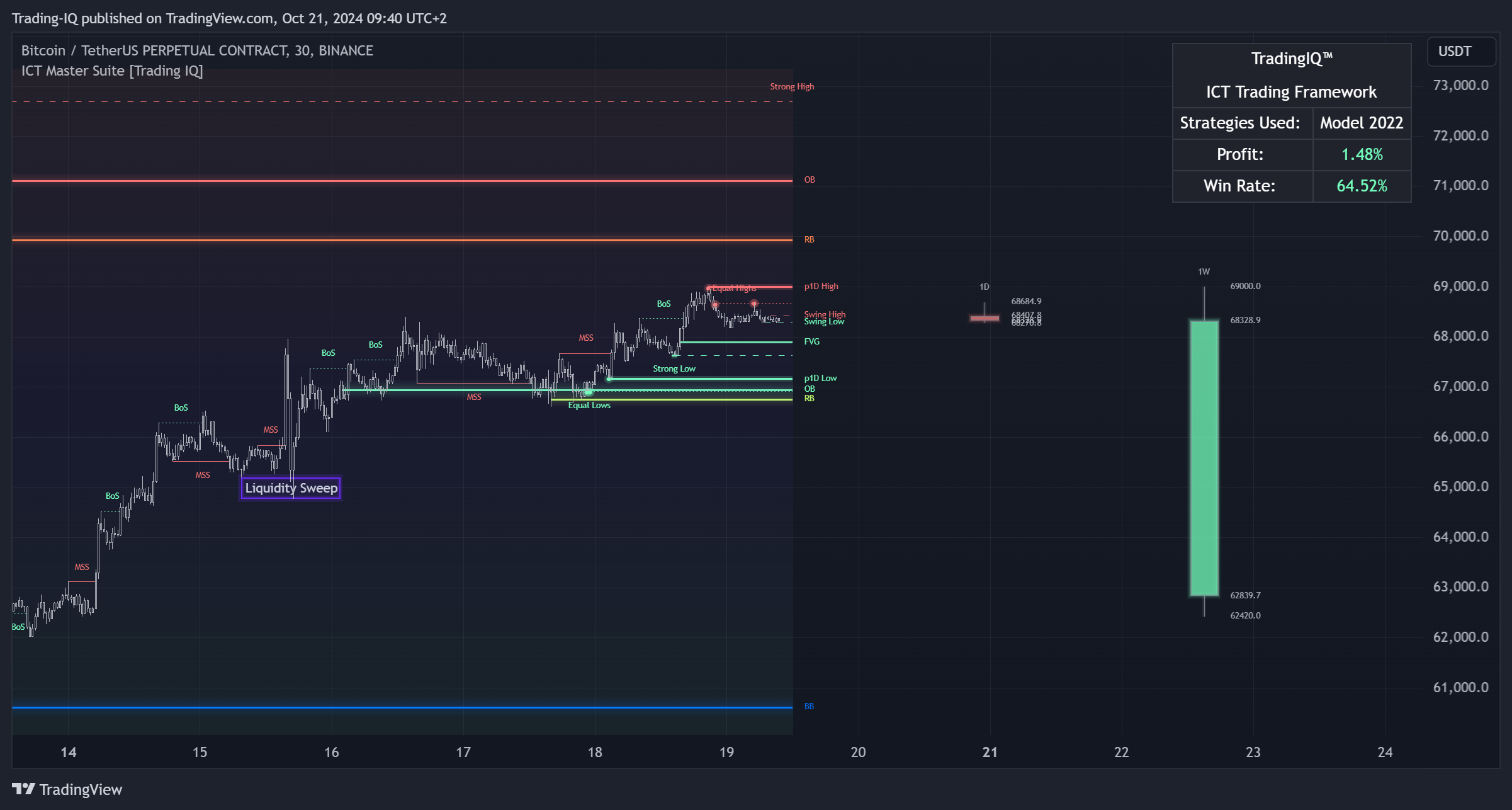1512x810 pixels.
Task: Click date 14 on the time axis
Action: tap(68, 752)
